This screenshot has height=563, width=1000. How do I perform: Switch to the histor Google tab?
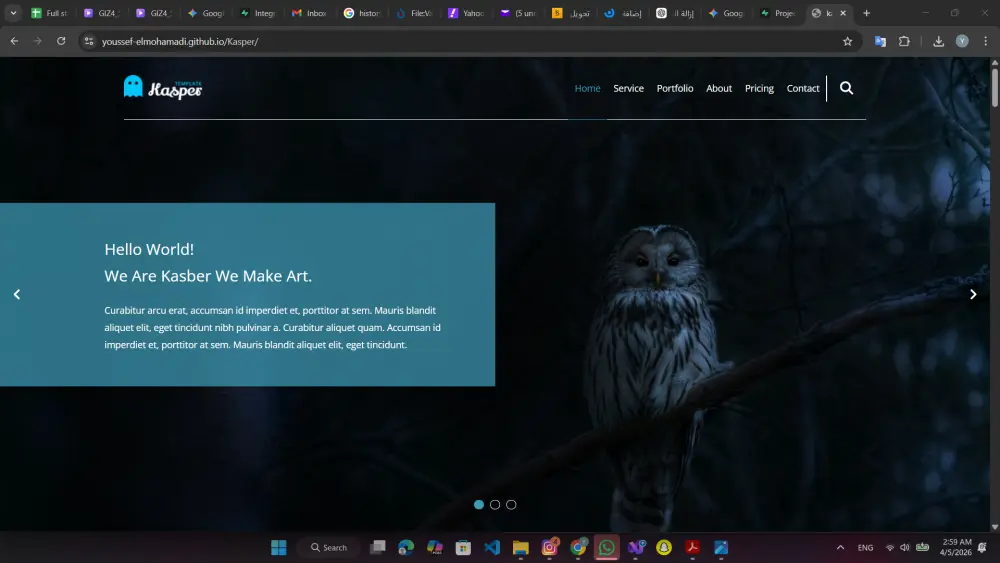362,13
